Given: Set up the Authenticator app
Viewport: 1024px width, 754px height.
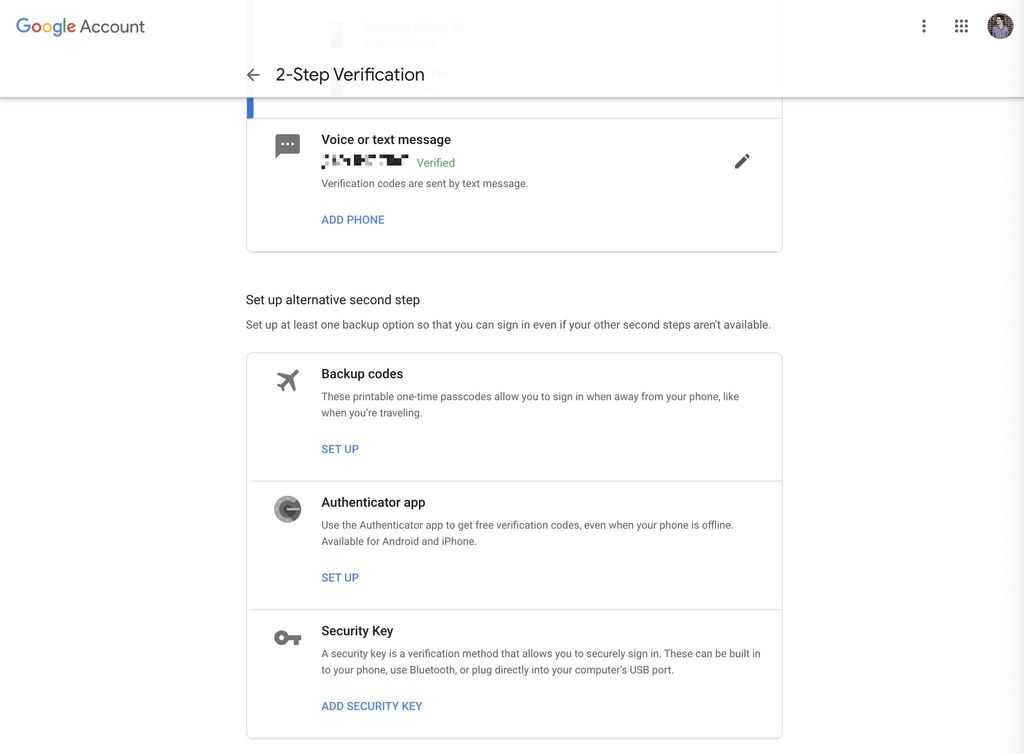Looking at the screenshot, I should pos(340,577).
